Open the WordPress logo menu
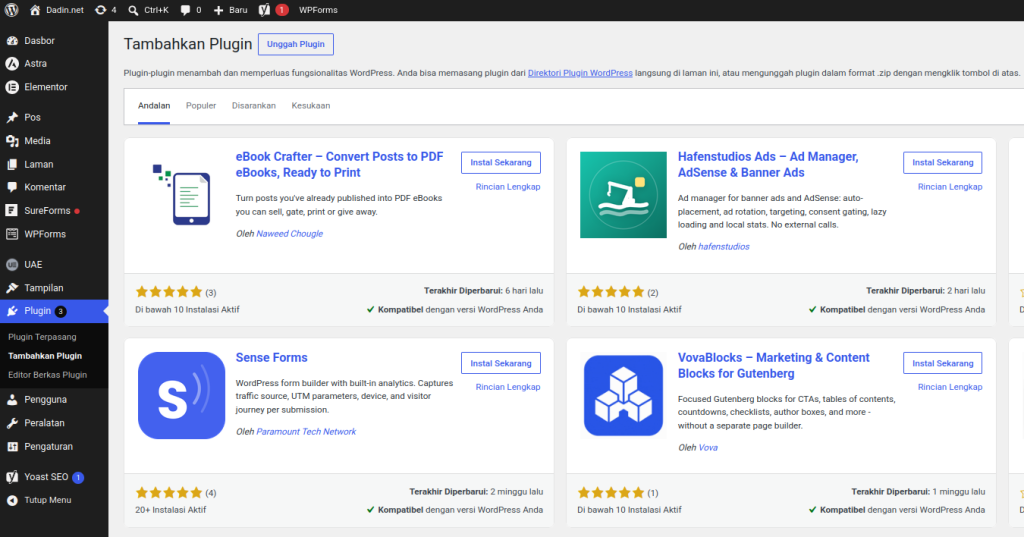Screen dimensions: 1024x537 point(12,10)
